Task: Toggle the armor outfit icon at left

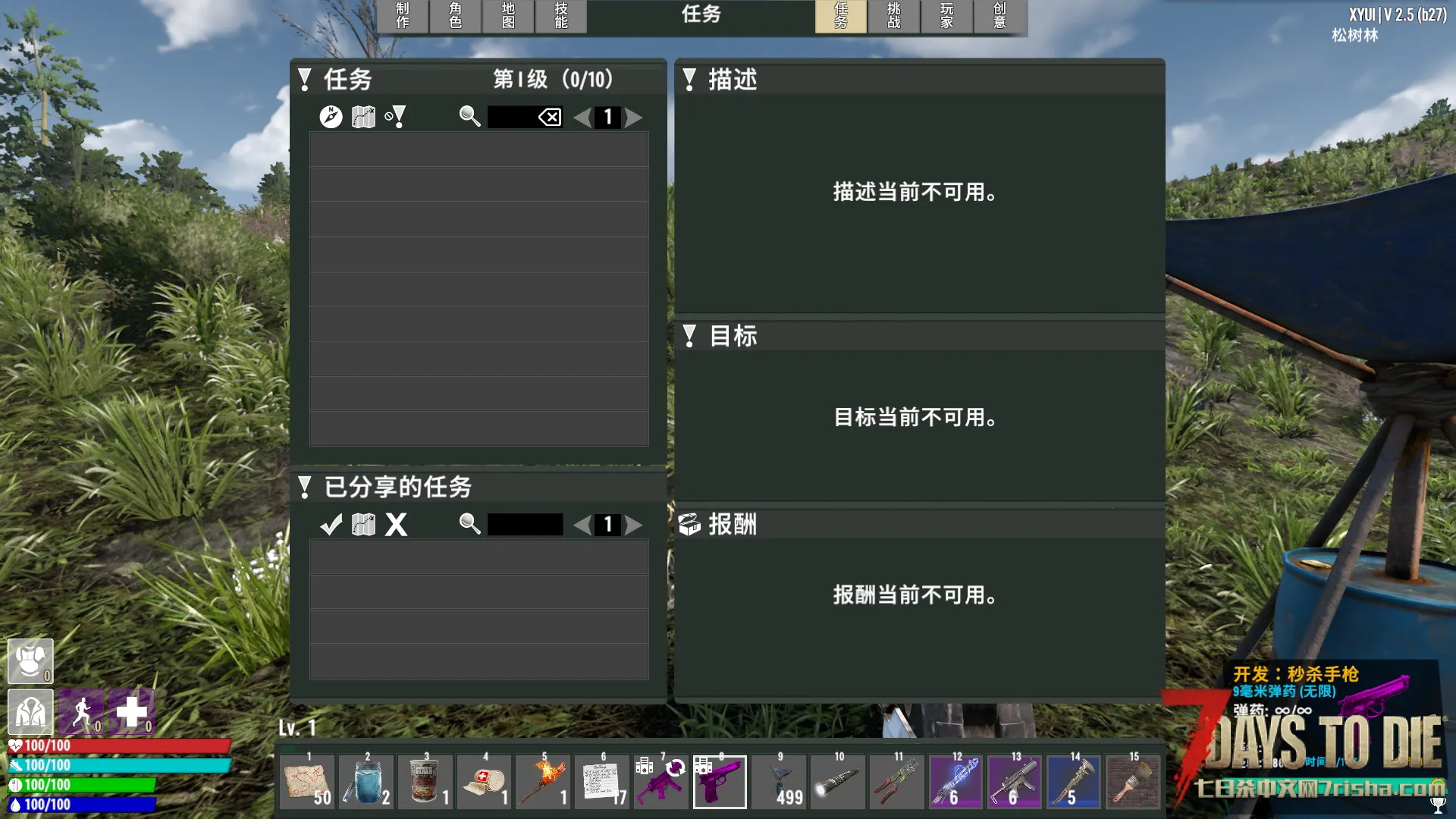Action: [30, 661]
